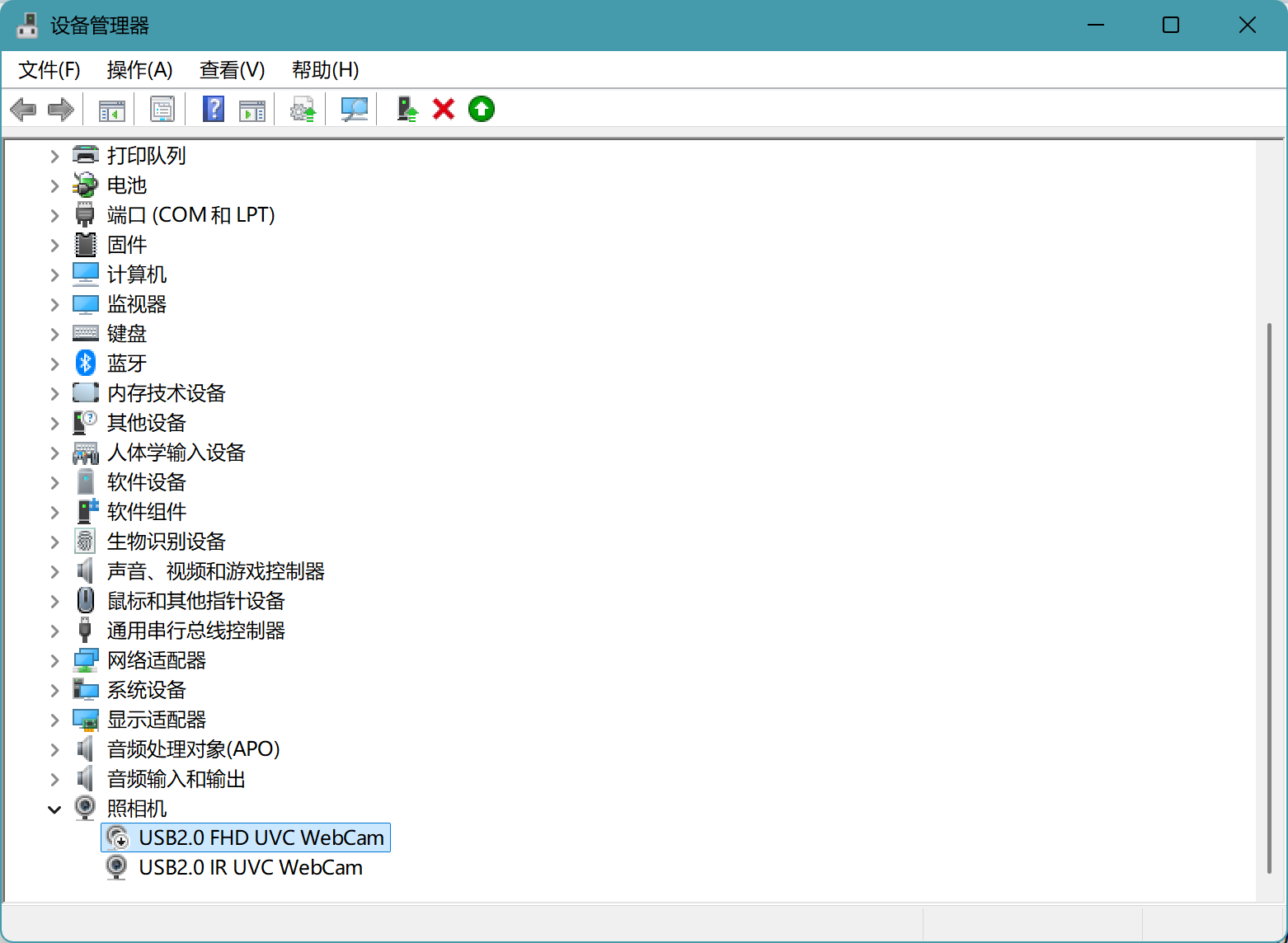Click the update device driver icon
This screenshot has width=1288, height=943.
[303, 109]
